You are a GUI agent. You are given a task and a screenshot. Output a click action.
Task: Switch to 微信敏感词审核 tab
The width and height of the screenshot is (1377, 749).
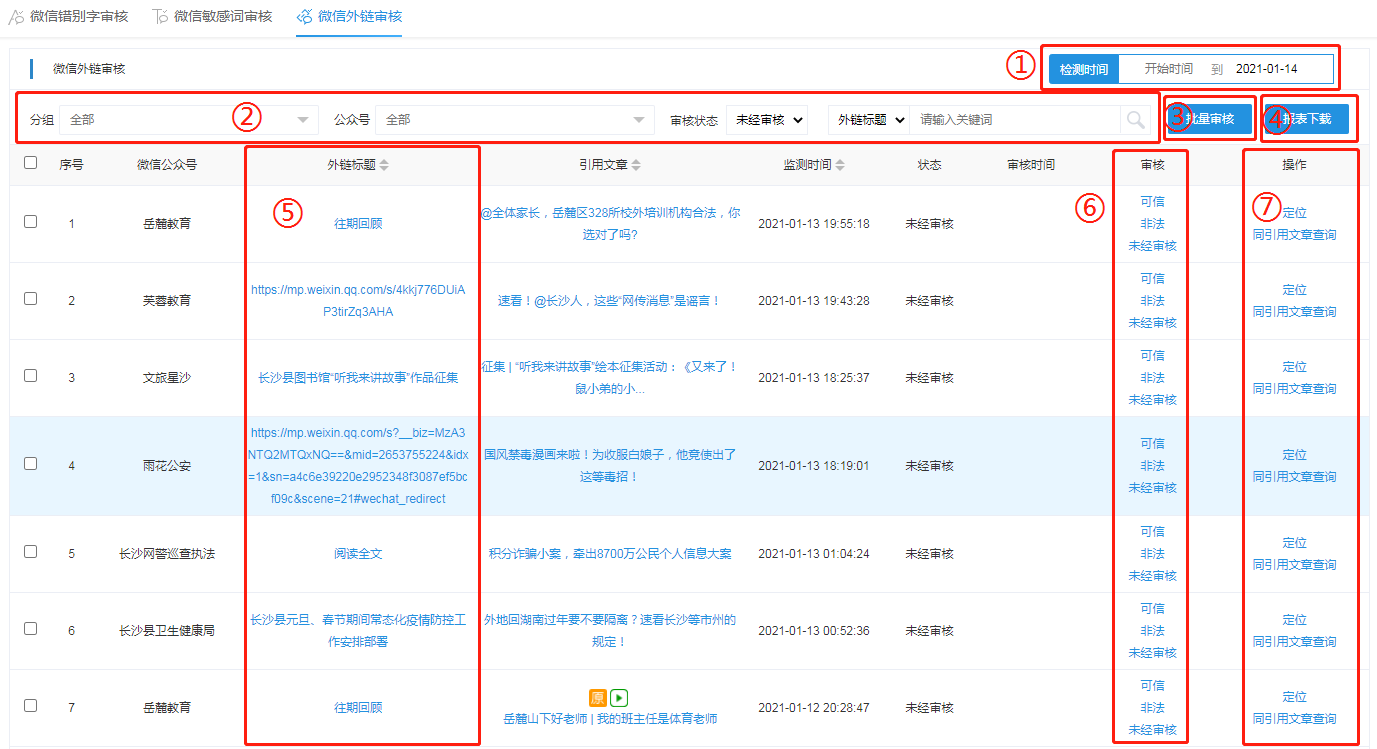222,17
